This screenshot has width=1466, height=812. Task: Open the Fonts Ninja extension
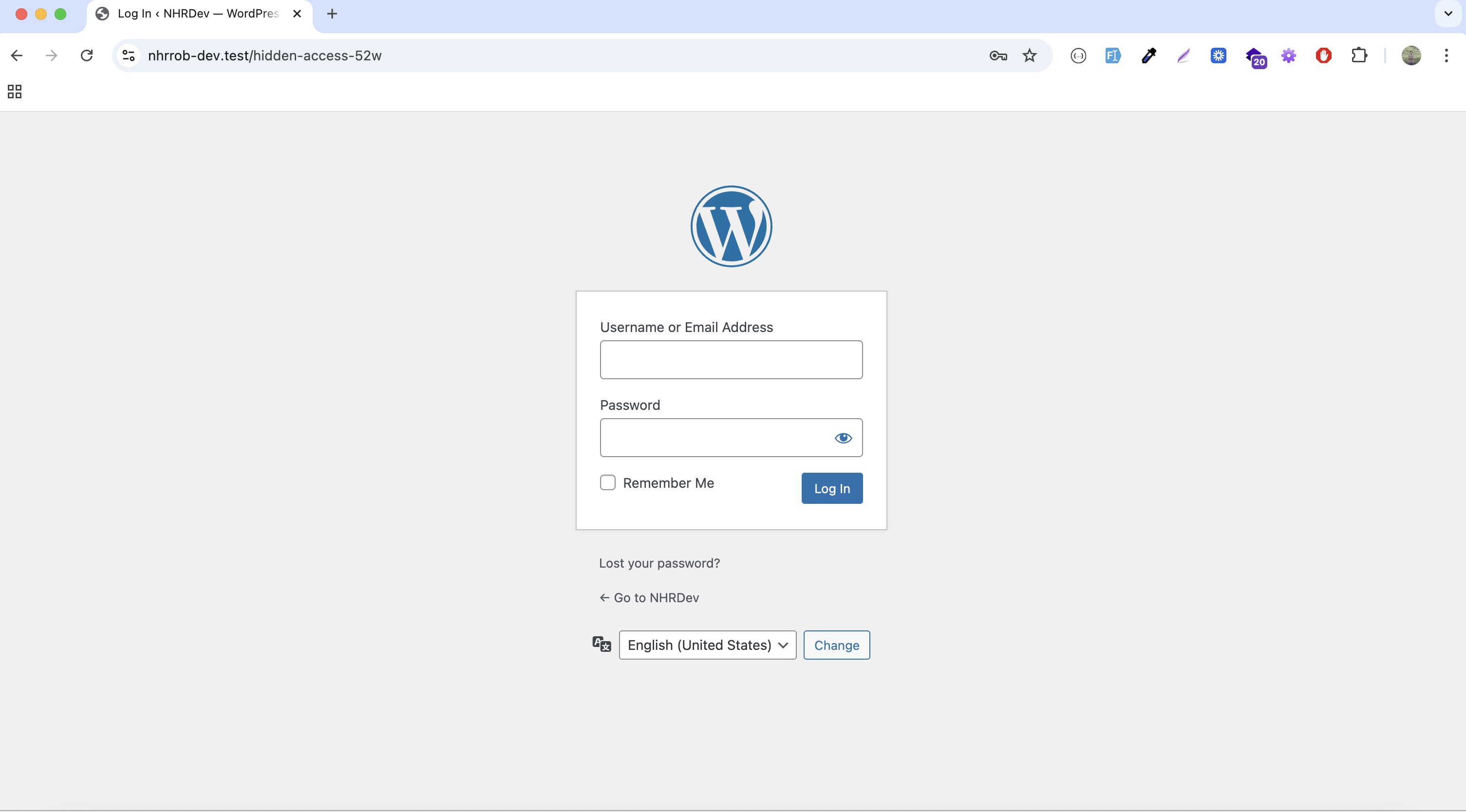tap(1112, 55)
